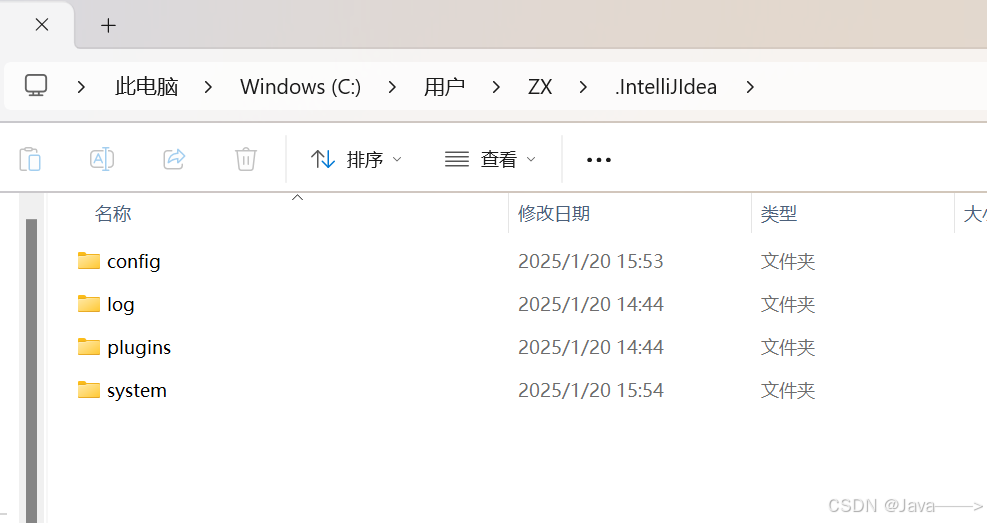Select the system folder icon
Image resolution: width=987 pixels, height=523 pixels.
coord(89,390)
